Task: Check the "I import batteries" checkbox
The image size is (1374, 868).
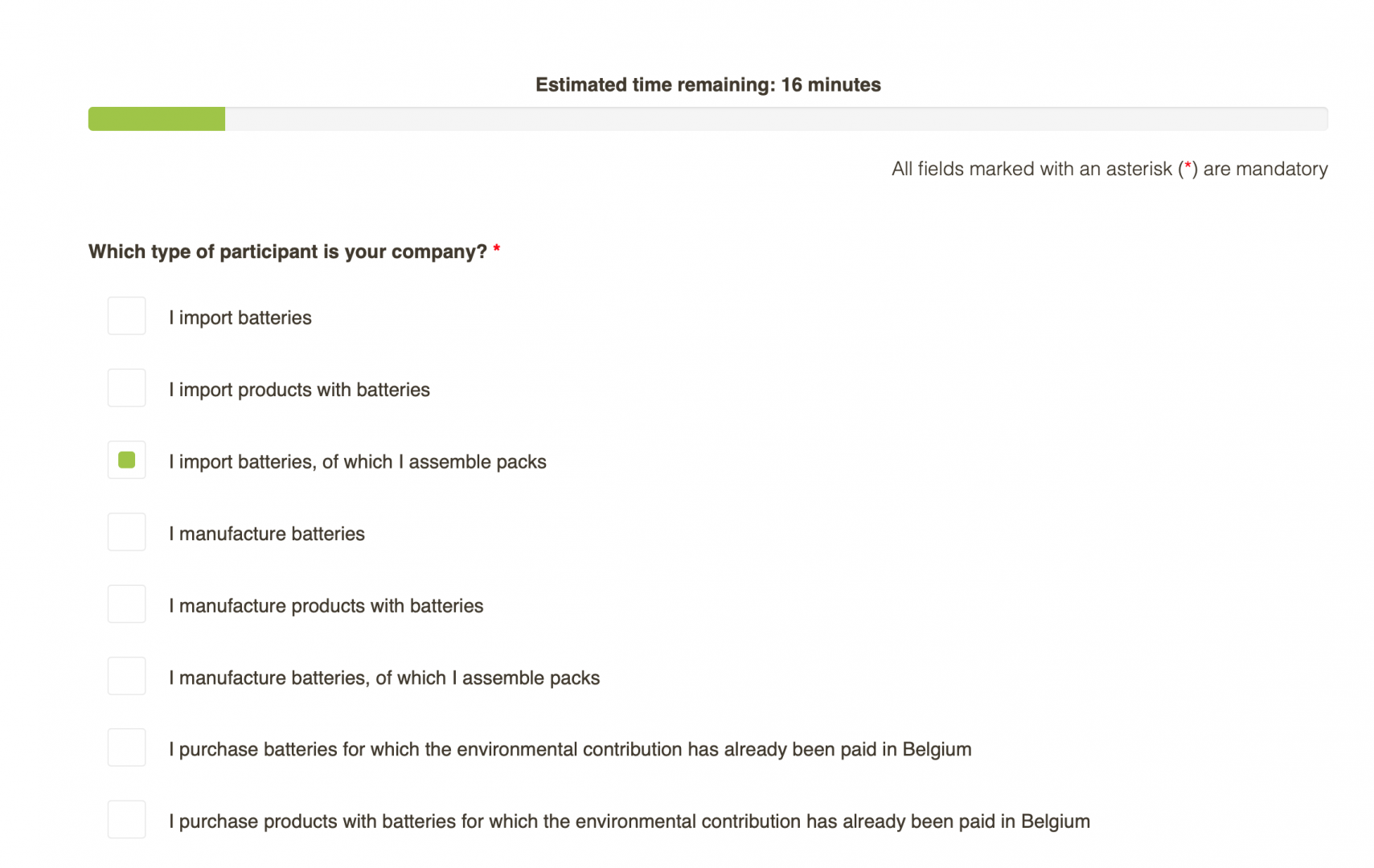Action: click(126, 316)
